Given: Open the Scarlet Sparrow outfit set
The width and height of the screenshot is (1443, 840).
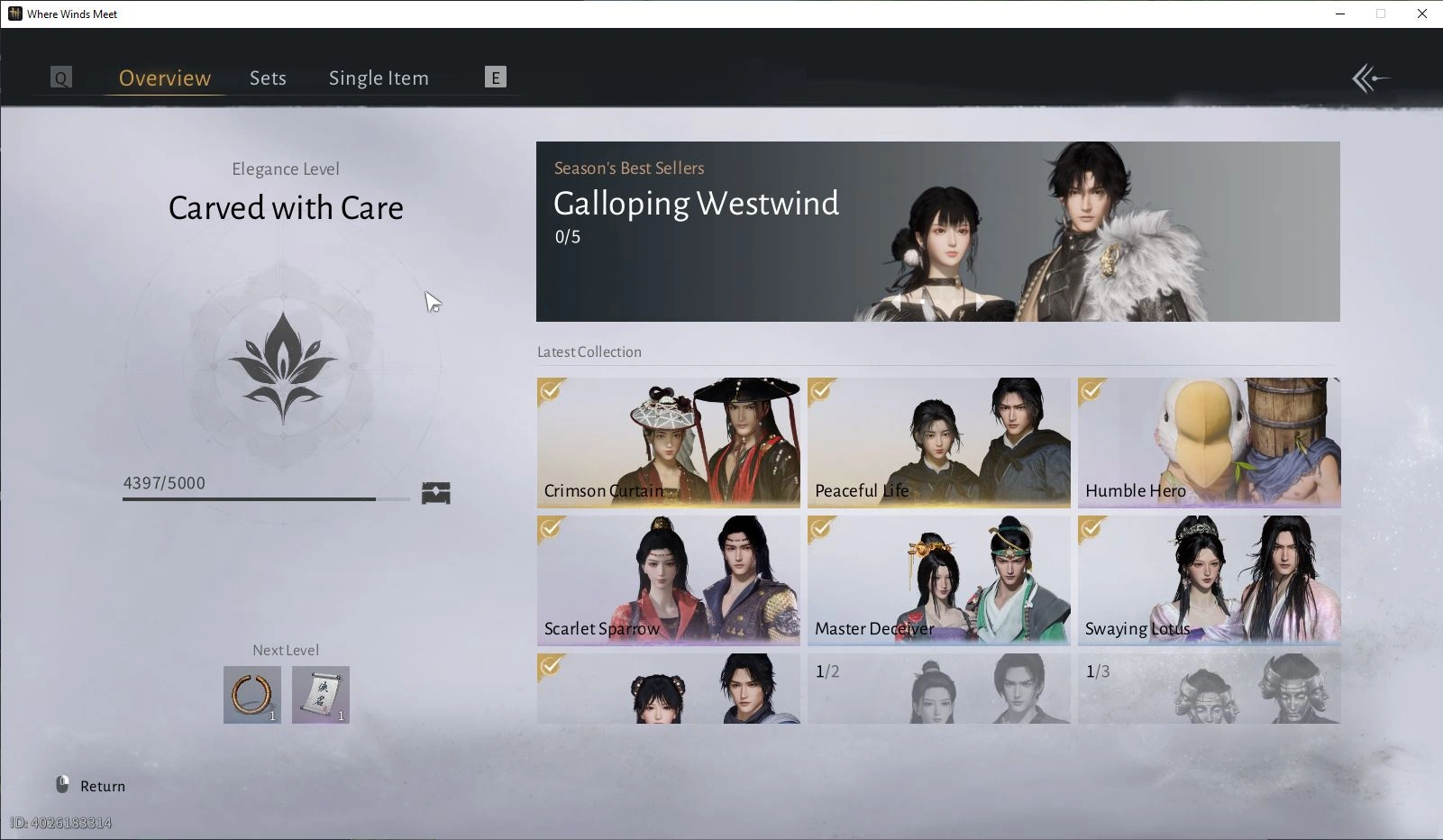Looking at the screenshot, I should click(x=669, y=580).
